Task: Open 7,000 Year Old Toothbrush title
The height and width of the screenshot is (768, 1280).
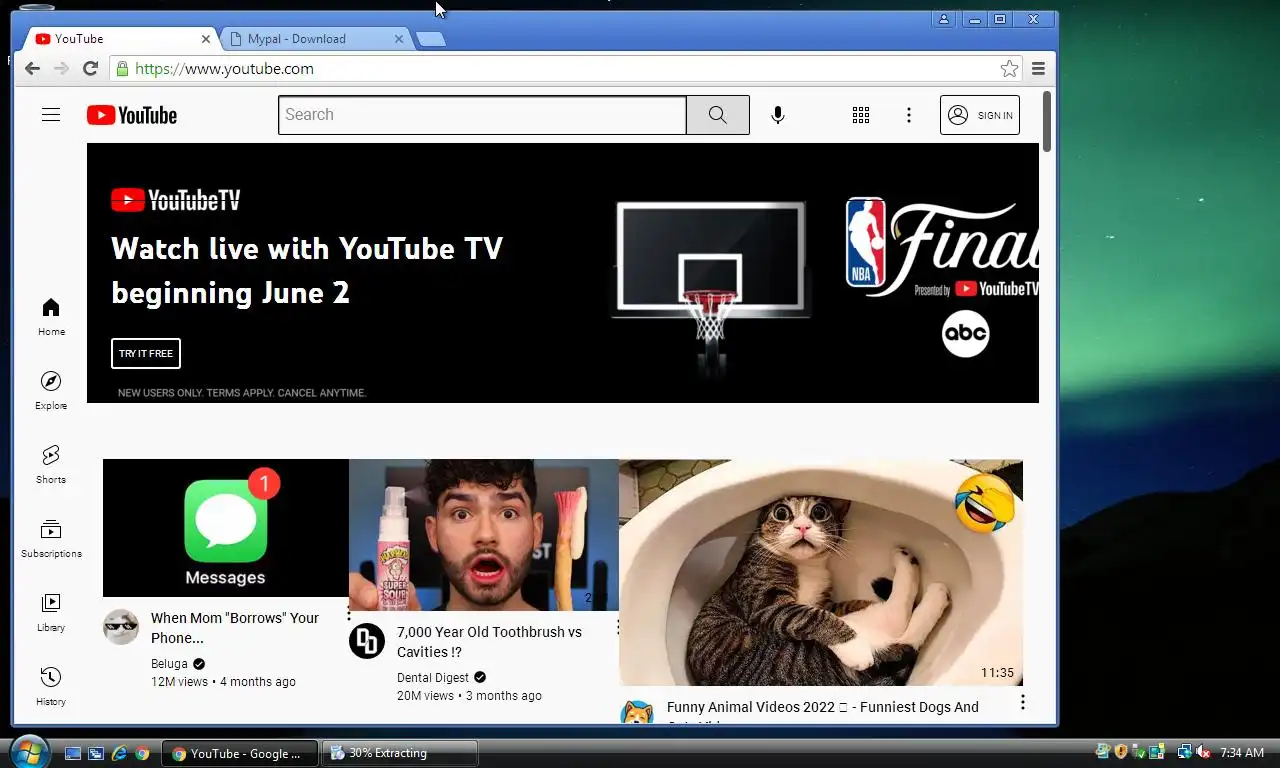Action: 489,642
